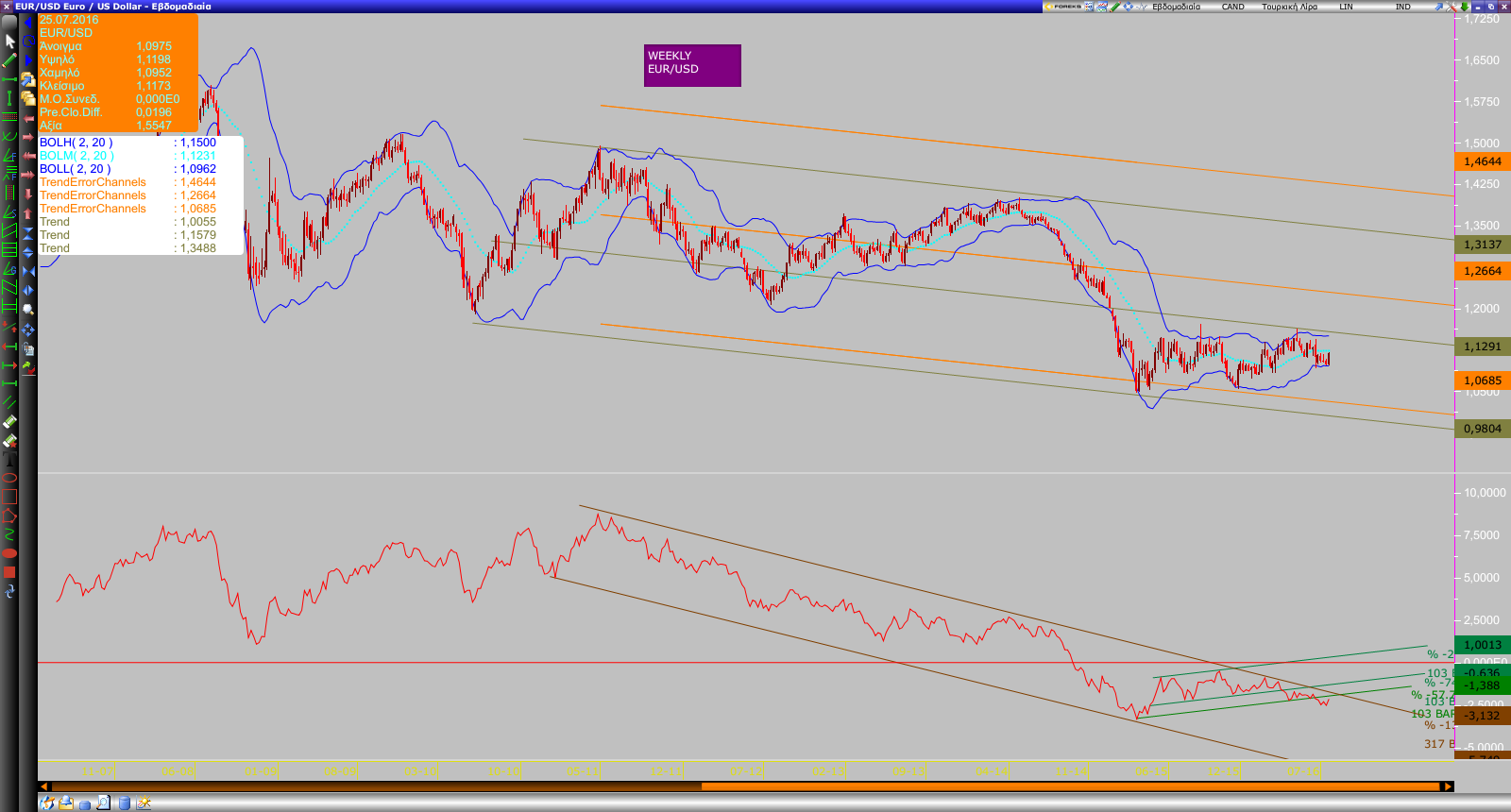Select the polygon shape tool
Image resolution: width=1511 pixels, height=812 pixels.
pyautogui.click(x=10, y=516)
